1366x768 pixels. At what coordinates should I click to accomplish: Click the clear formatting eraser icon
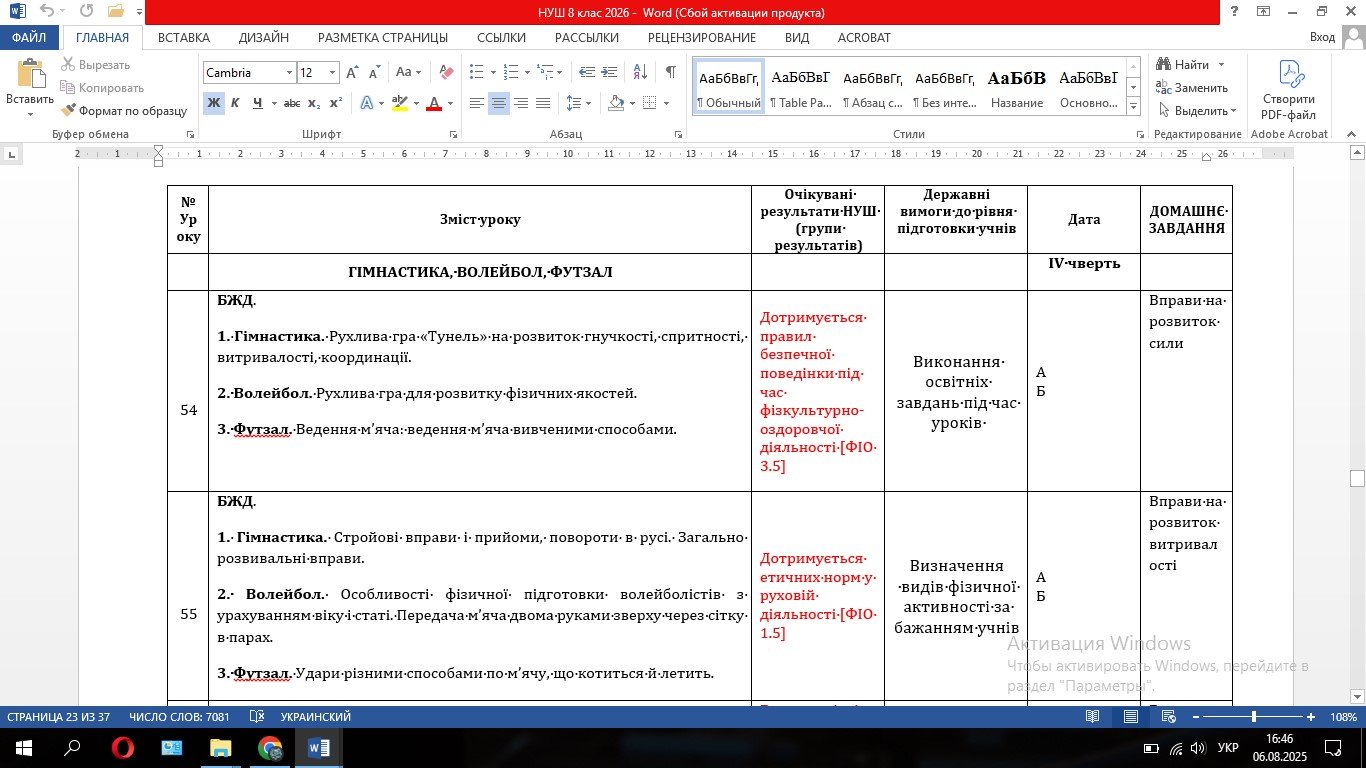tap(446, 73)
